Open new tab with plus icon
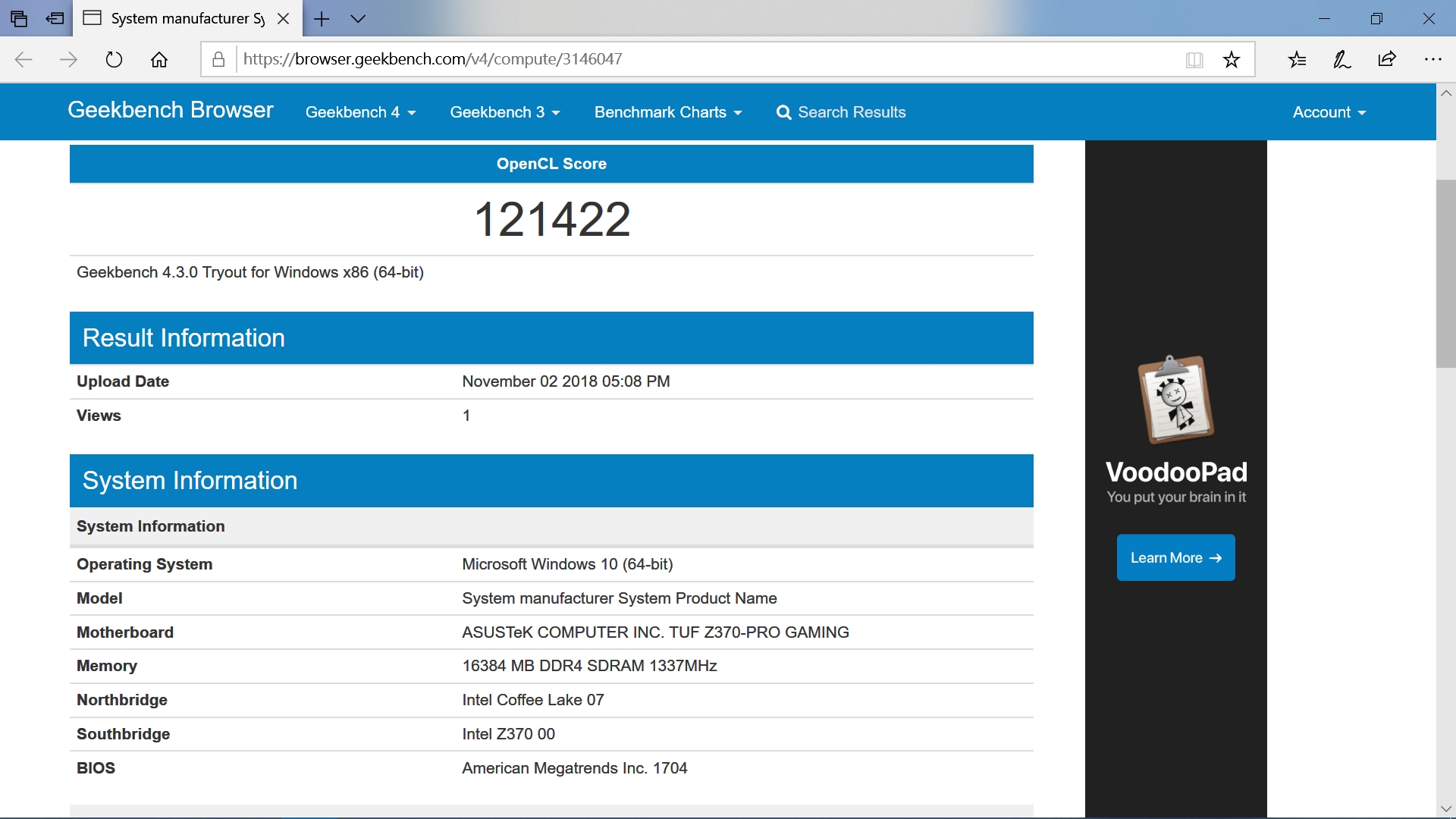1456x819 pixels. [x=322, y=19]
